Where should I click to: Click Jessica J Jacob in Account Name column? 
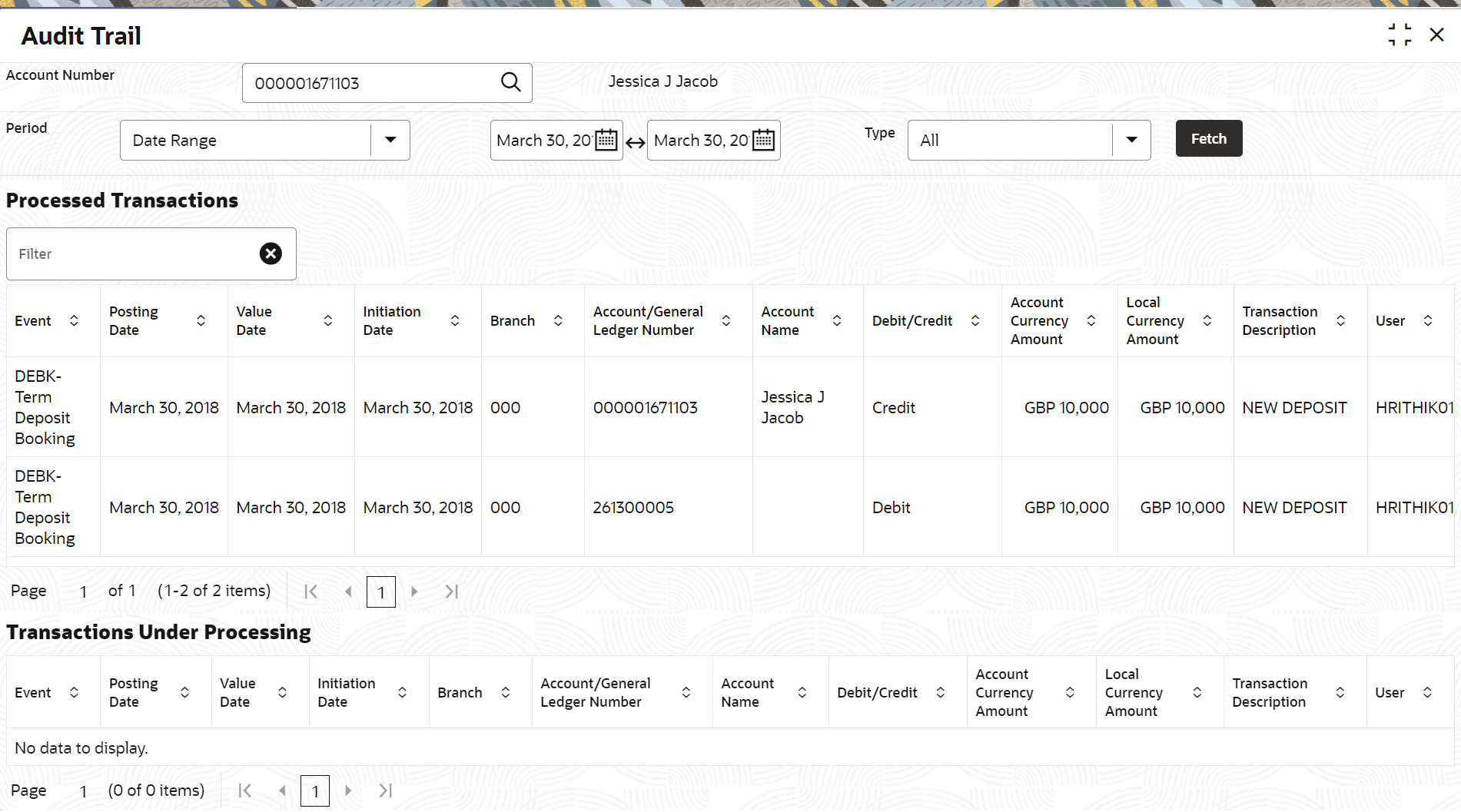tap(793, 407)
